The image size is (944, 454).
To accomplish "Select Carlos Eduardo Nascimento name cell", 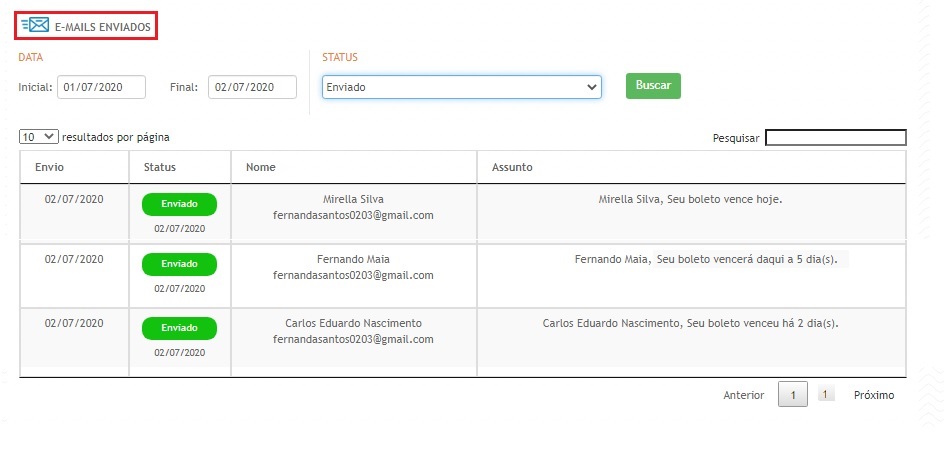I will tap(353, 323).
